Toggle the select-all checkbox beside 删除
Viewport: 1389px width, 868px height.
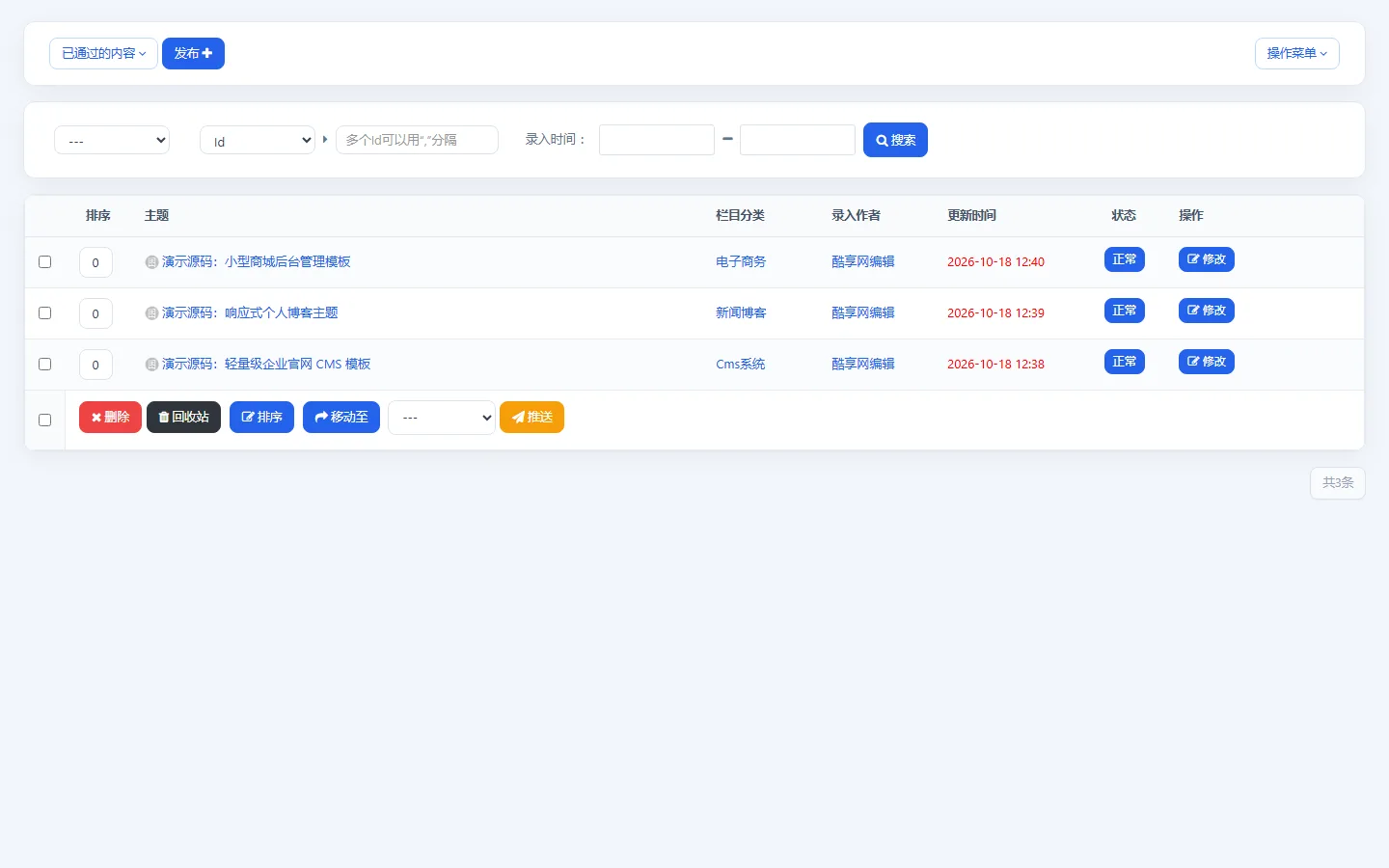pos(44,420)
